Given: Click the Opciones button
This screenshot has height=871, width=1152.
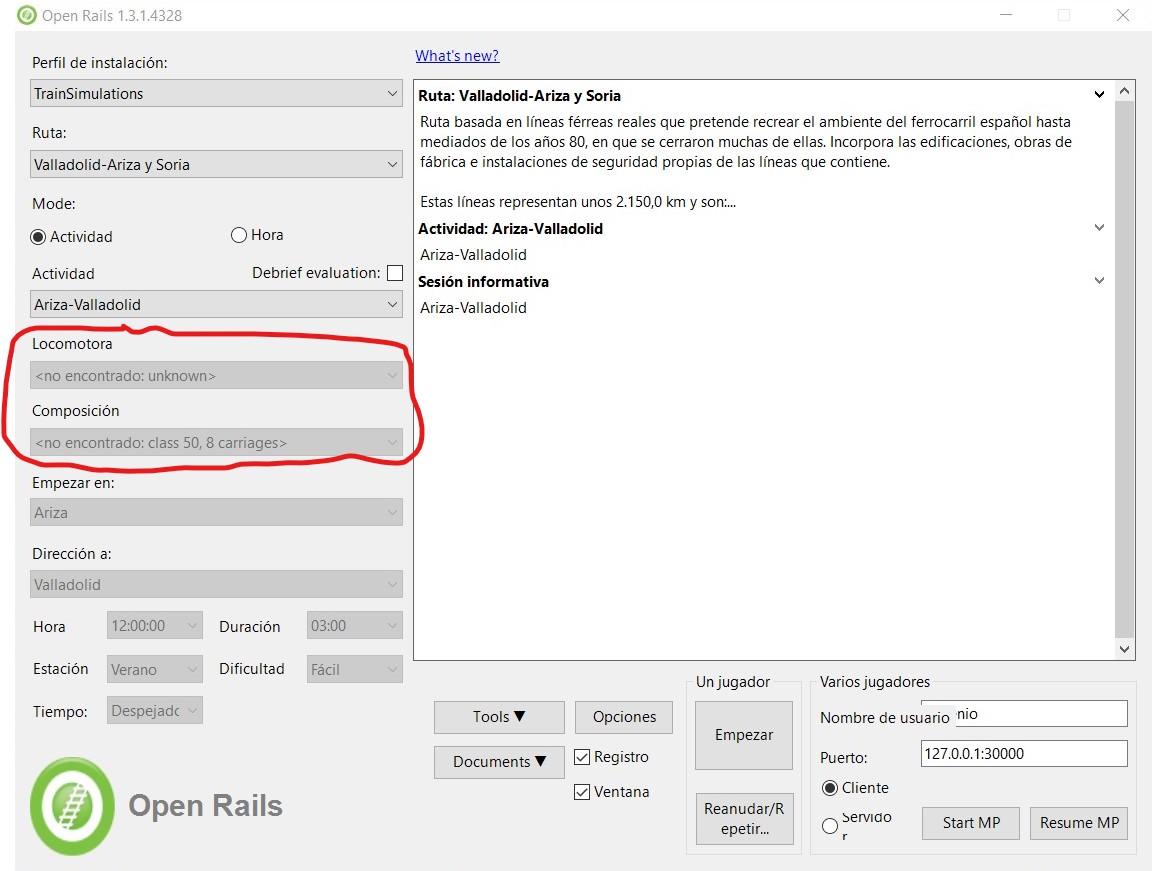Looking at the screenshot, I should (x=624, y=717).
